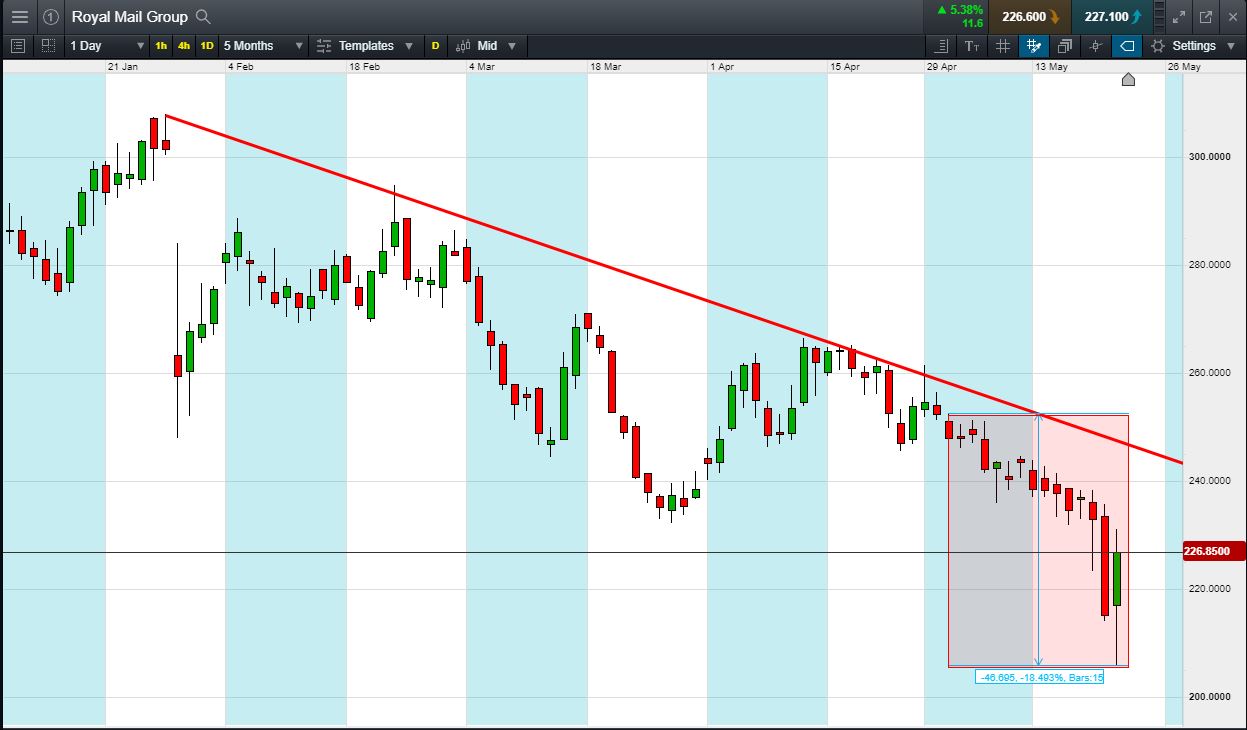The height and width of the screenshot is (730, 1247).
Task: Open the hamburger main menu
Action: (x=19, y=16)
